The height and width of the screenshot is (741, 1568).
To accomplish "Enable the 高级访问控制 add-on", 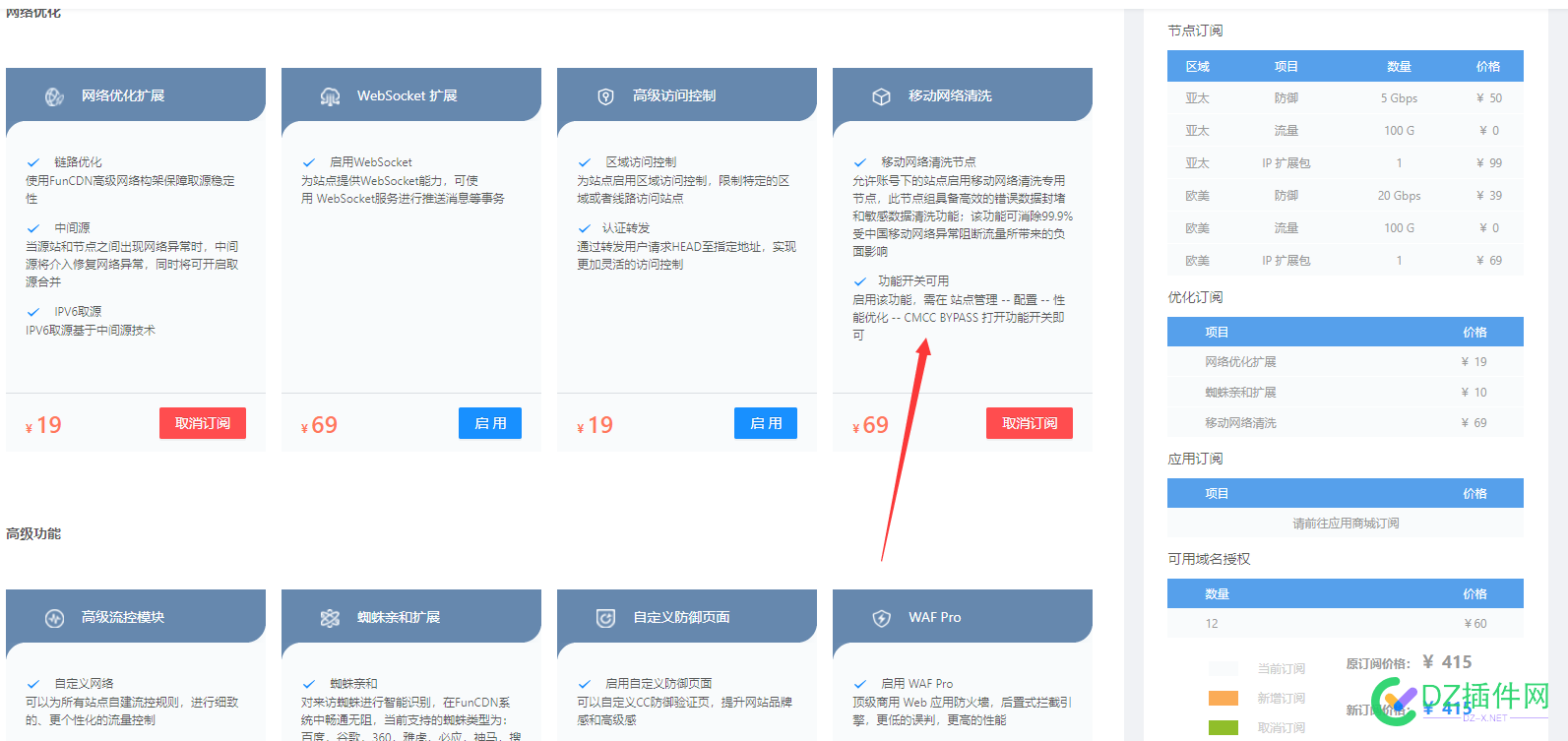I will click(x=766, y=423).
